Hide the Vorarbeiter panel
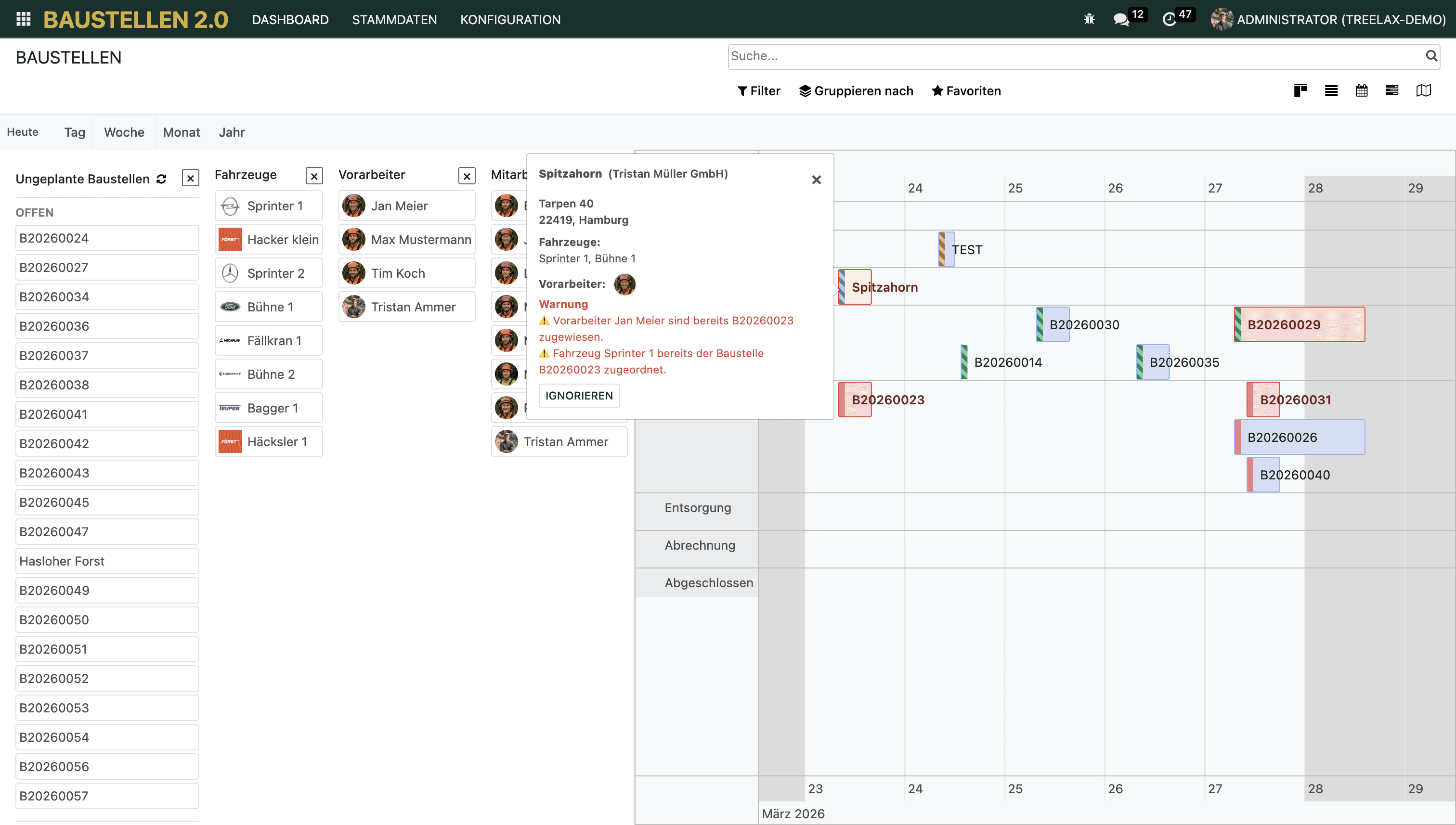Screen dimensions: 1456x825 (x=467, y=176)
